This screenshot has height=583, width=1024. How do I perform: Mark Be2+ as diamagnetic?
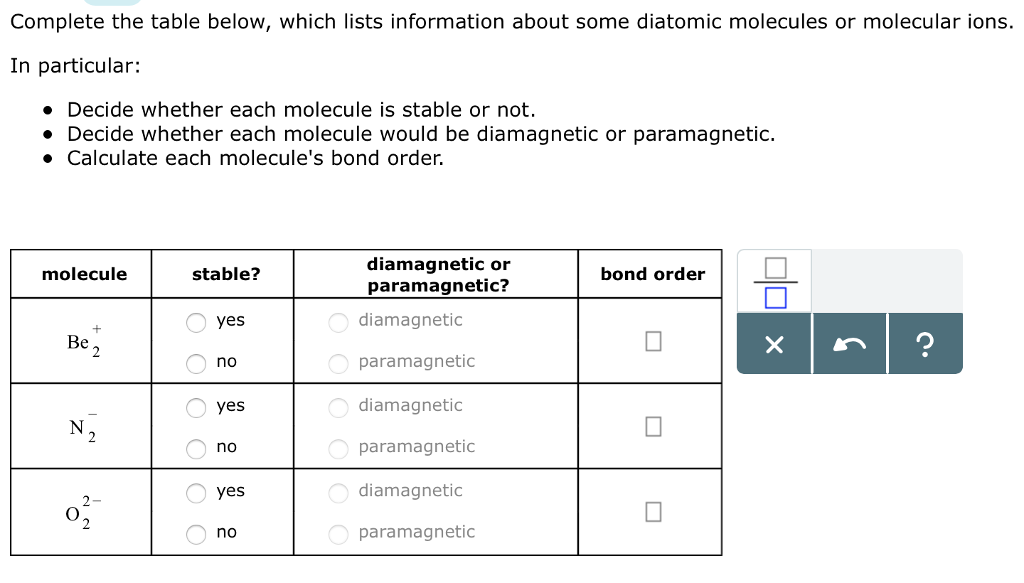coord(337,320)
